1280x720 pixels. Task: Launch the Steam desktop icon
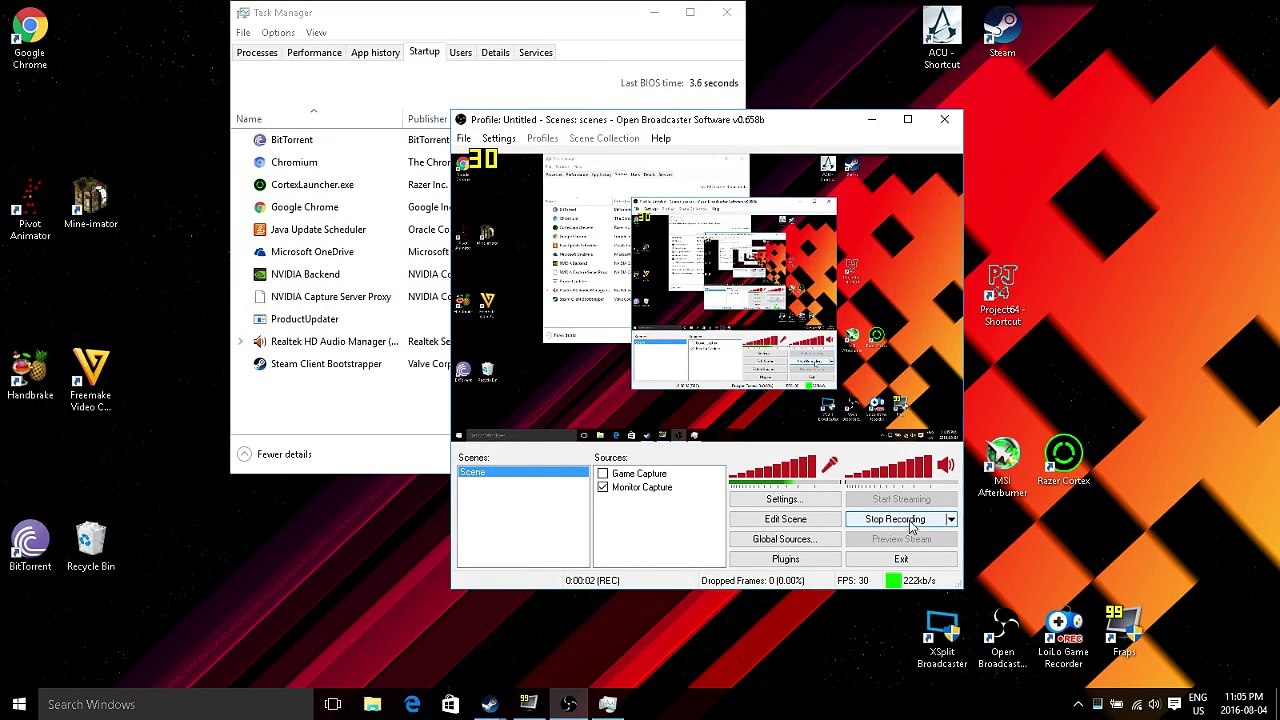click(x=1002, y=33)
